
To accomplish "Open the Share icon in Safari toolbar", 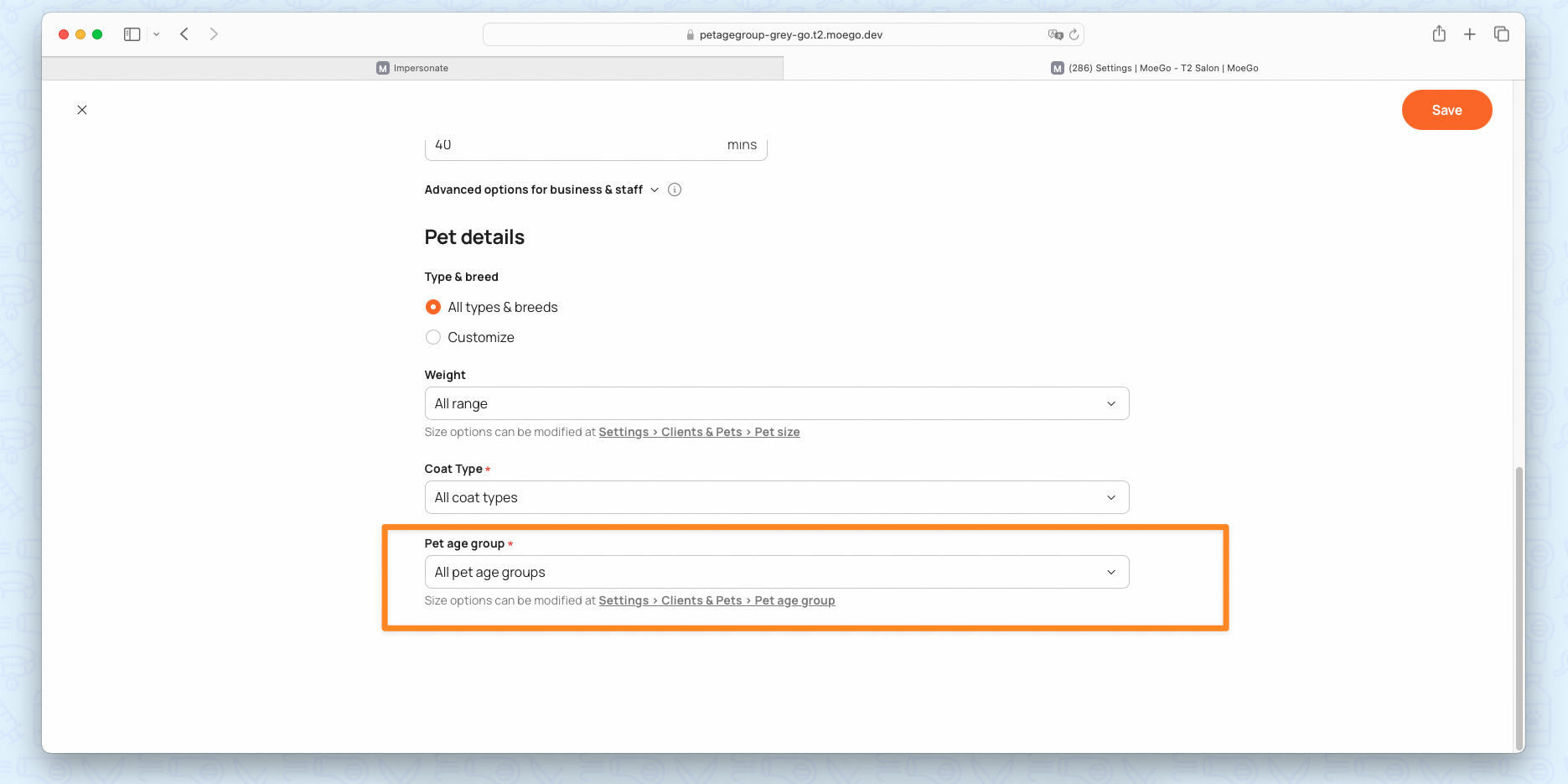I will click(1439, 34).
